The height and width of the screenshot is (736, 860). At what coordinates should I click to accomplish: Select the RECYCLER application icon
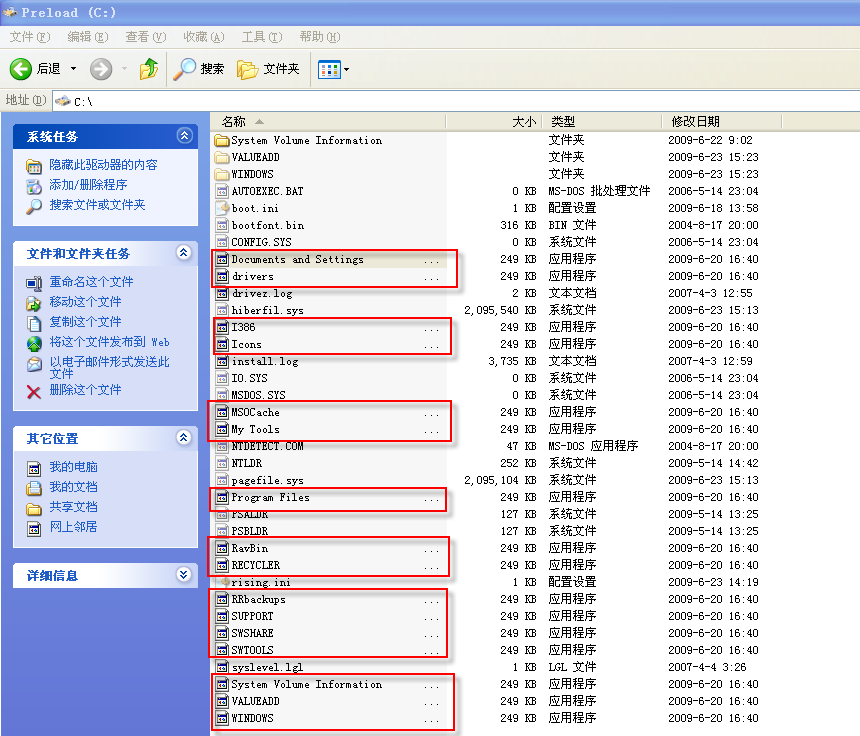coord(222,565)
